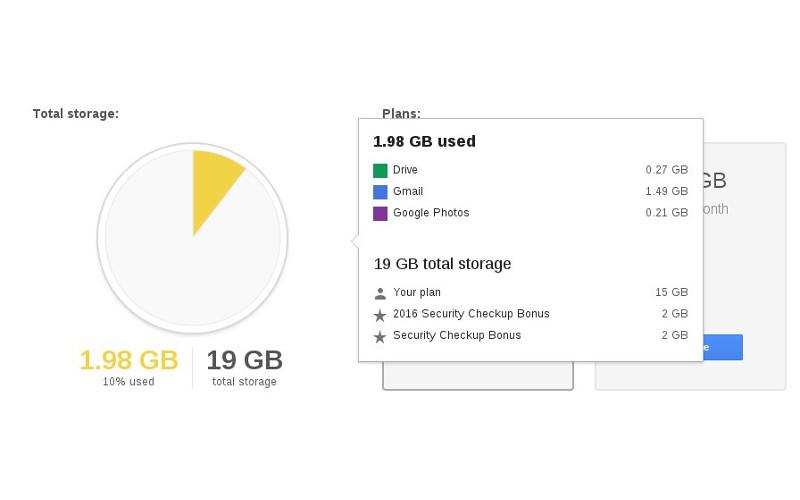Screen dimensions: 800x500
Task: Click the gray 19 GB figure under chart
Action: (244, 360)
